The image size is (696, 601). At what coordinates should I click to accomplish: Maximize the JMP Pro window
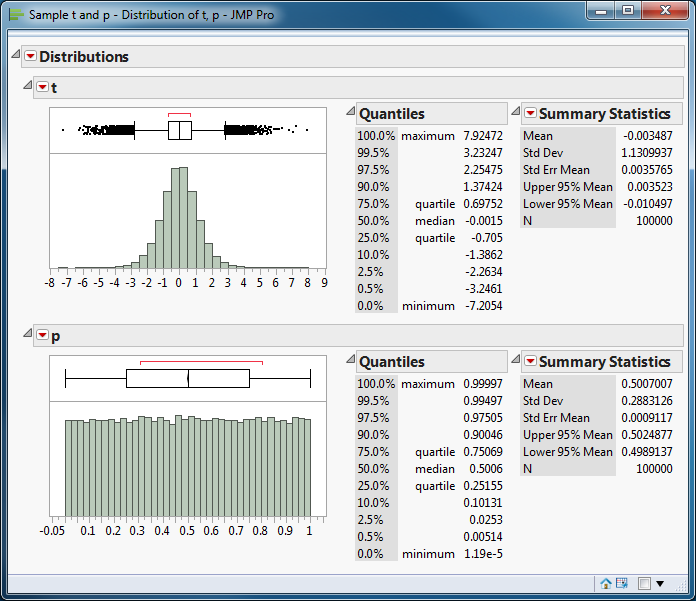[628, 11]
